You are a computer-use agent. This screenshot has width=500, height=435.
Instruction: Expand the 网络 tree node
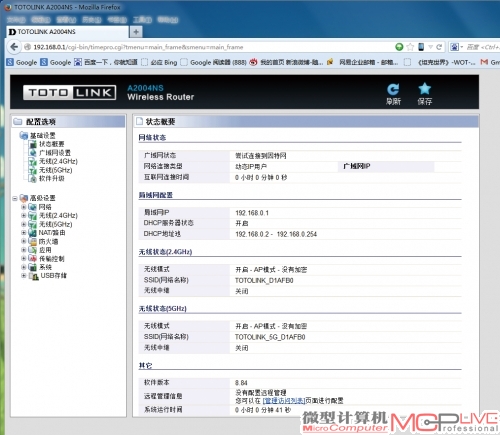(x=24, y=207)
